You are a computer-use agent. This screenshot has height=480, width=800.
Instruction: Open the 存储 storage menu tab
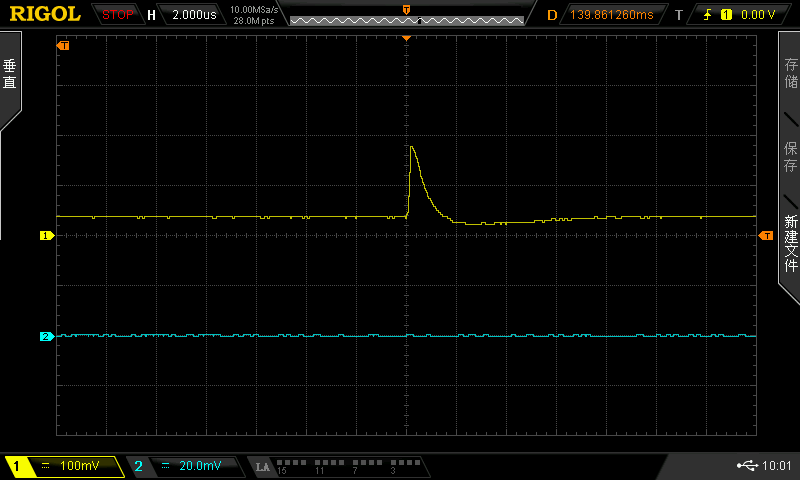(x=791, y=73)
